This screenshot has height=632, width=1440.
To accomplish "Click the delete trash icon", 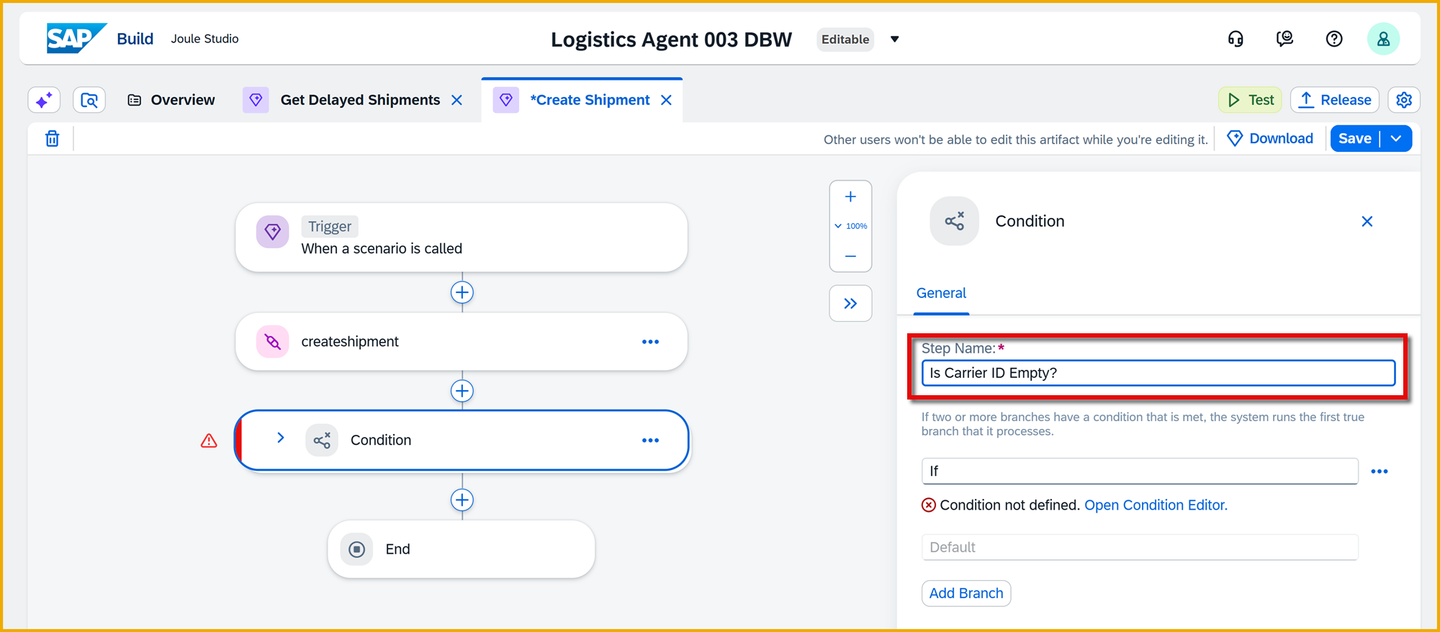I will tap(52, 139).
